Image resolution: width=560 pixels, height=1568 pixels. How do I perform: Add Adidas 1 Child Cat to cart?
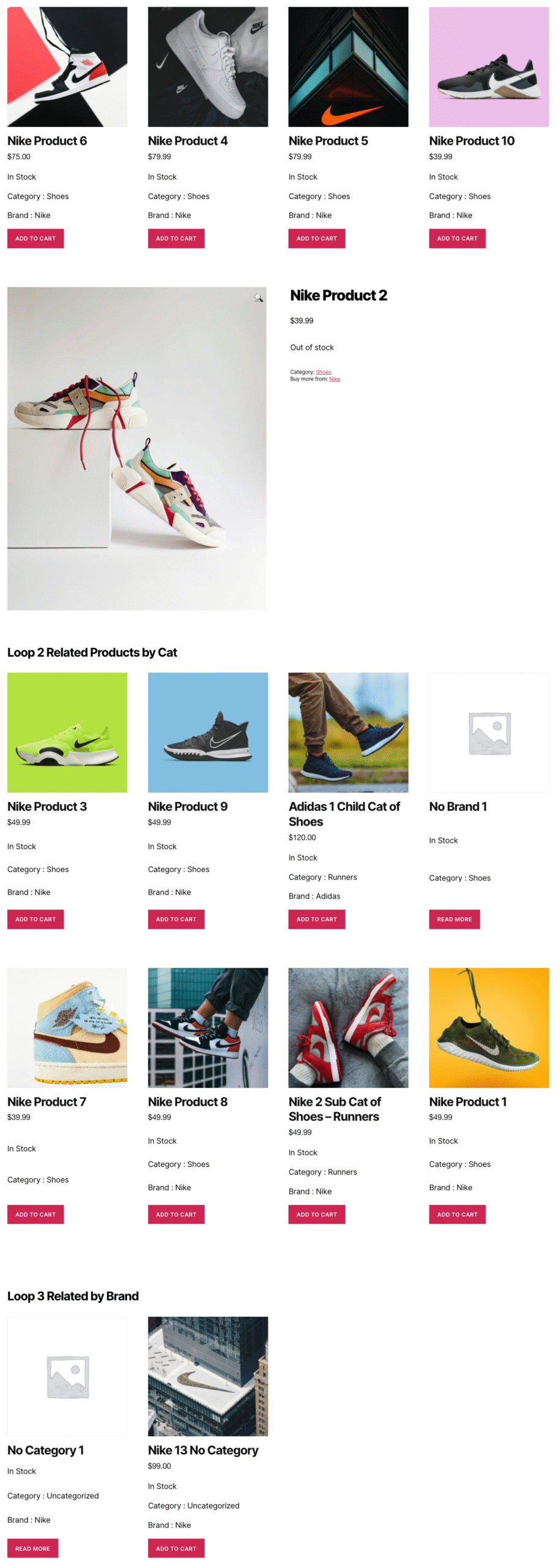click(x=317, y=919)
